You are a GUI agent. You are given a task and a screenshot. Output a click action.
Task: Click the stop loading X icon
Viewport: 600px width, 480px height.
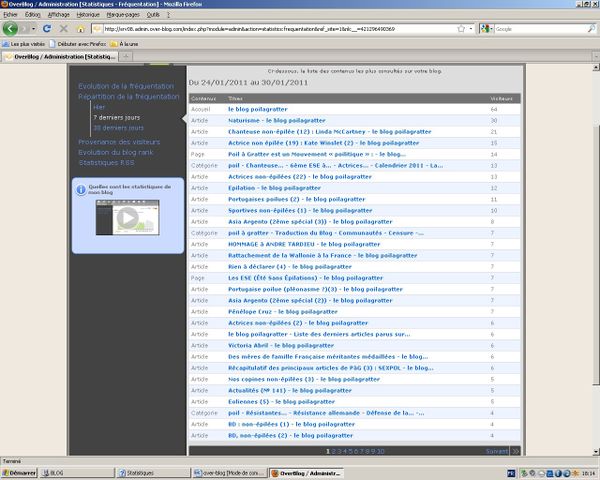64,29
